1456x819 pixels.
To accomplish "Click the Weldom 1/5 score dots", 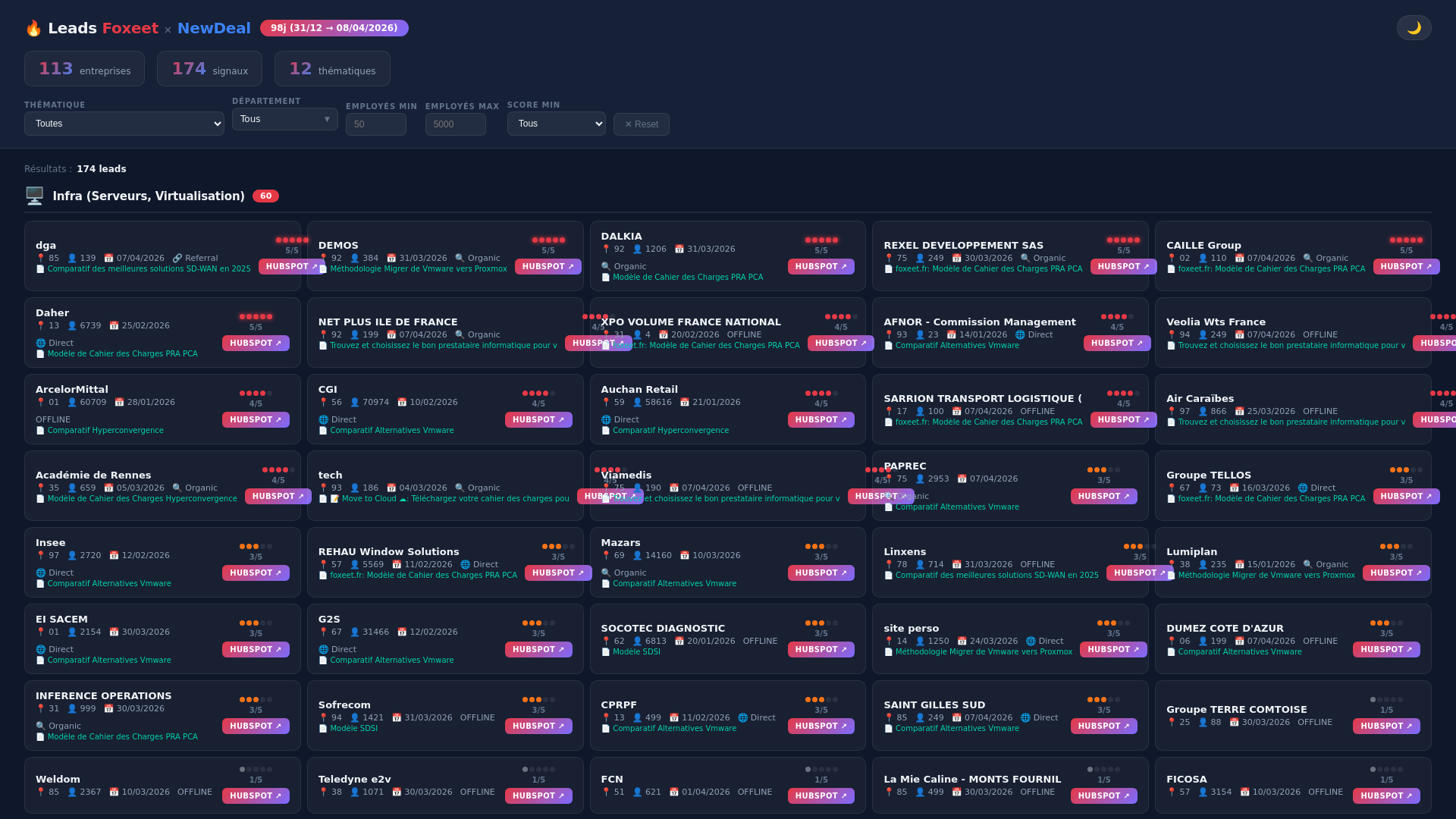I will [256, 770].
